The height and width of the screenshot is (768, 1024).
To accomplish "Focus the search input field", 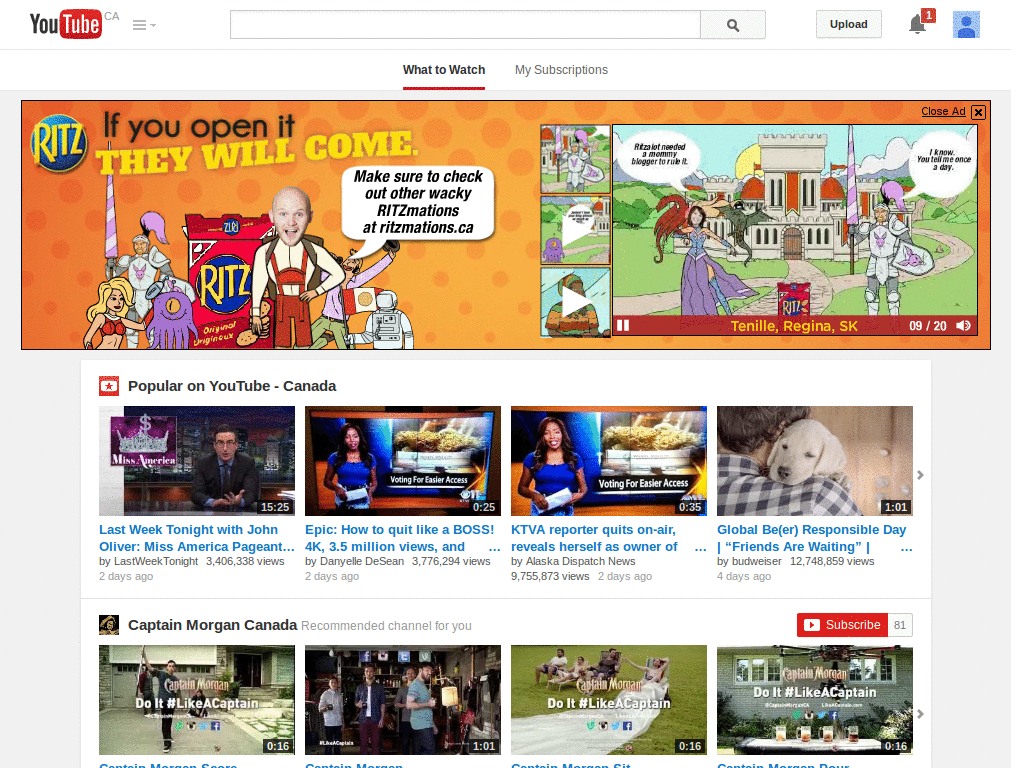I will coord(465,25).
